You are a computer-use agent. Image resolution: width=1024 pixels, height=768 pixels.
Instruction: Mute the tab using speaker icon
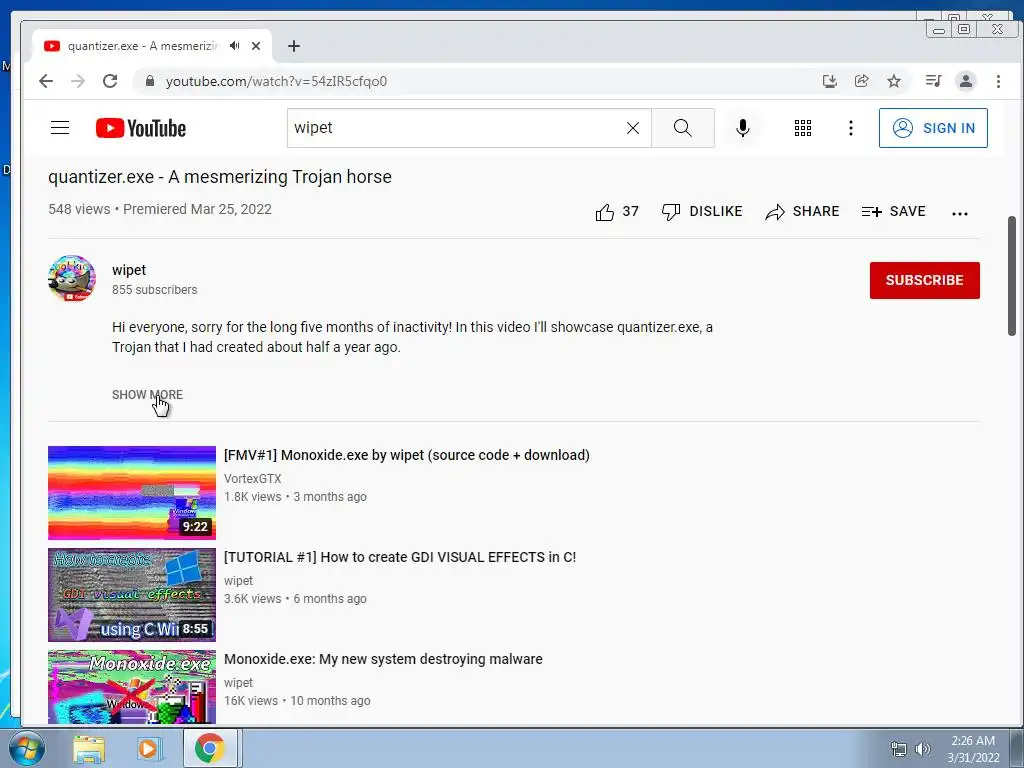(x=234, y=46)
